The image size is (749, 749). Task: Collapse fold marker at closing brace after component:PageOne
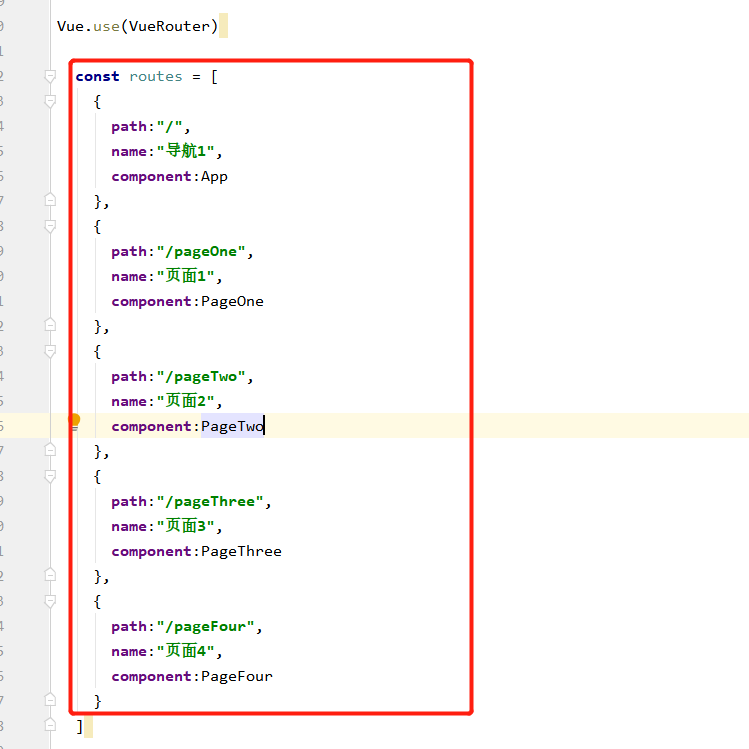click(50, 325)
